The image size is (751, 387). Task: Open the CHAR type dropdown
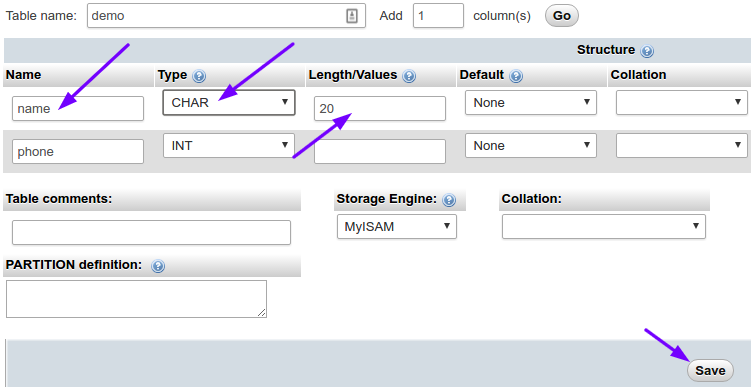coord(229,102)
